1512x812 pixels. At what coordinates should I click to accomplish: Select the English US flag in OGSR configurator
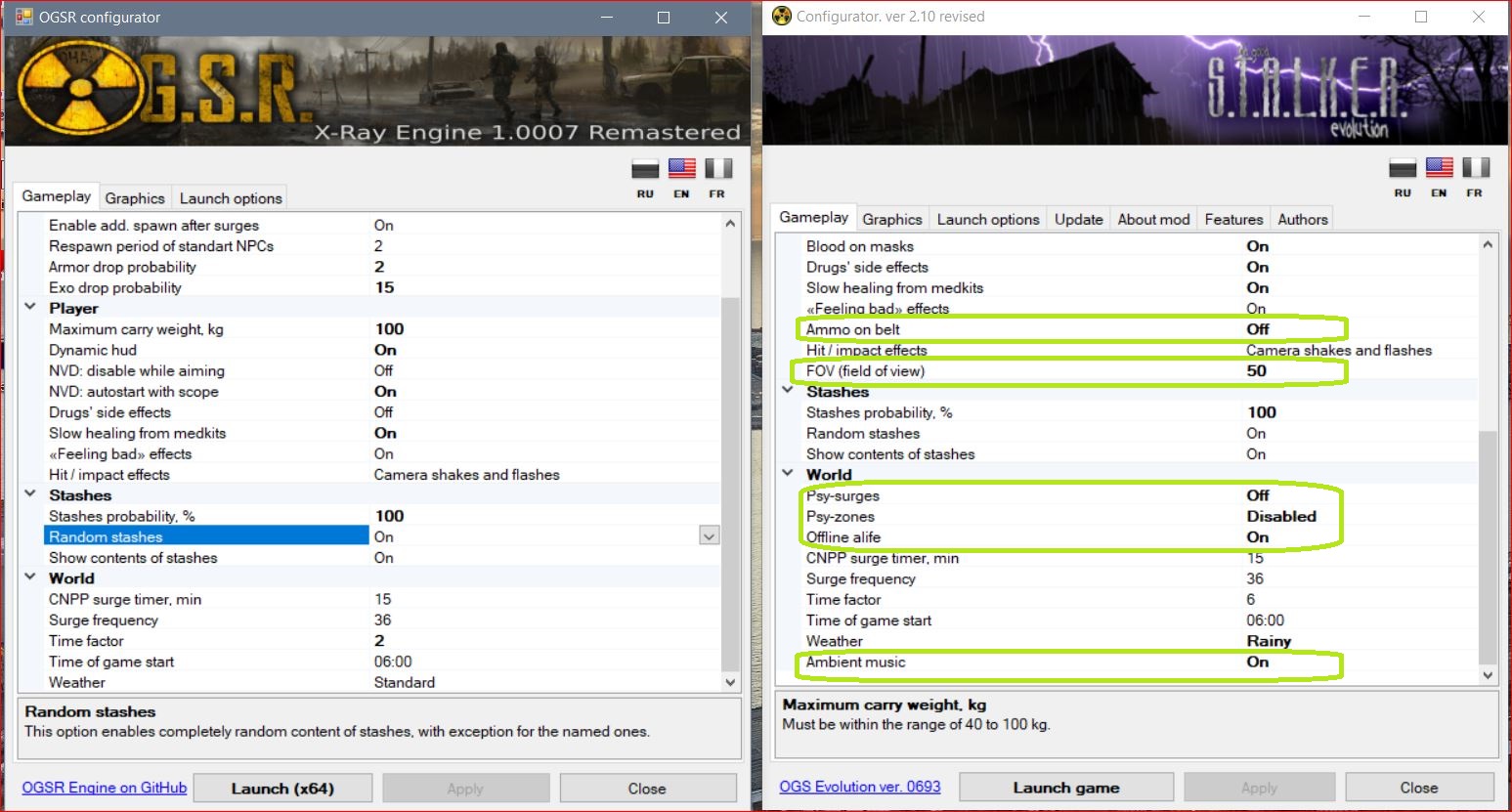coord(682,168)
